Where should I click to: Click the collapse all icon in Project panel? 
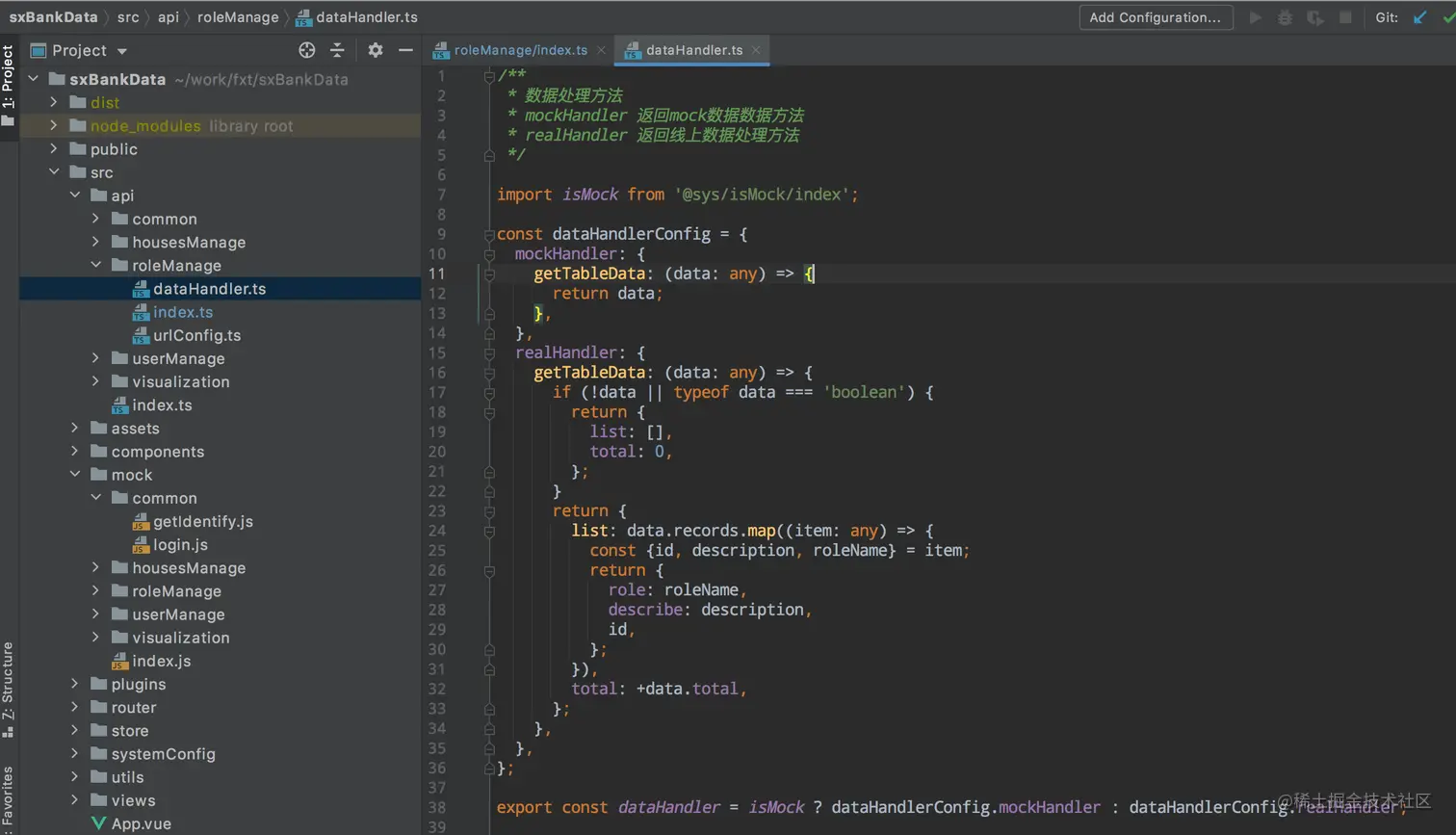337,50
